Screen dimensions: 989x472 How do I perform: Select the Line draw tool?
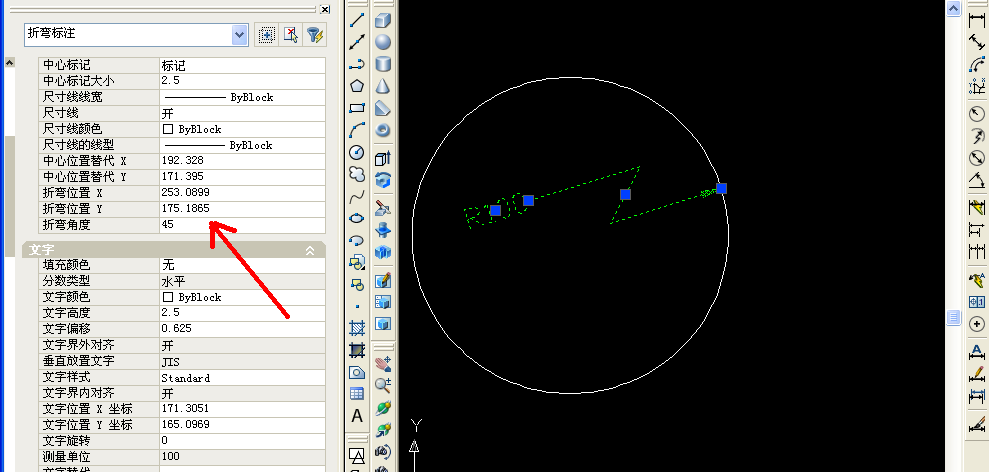pos(357,20)
